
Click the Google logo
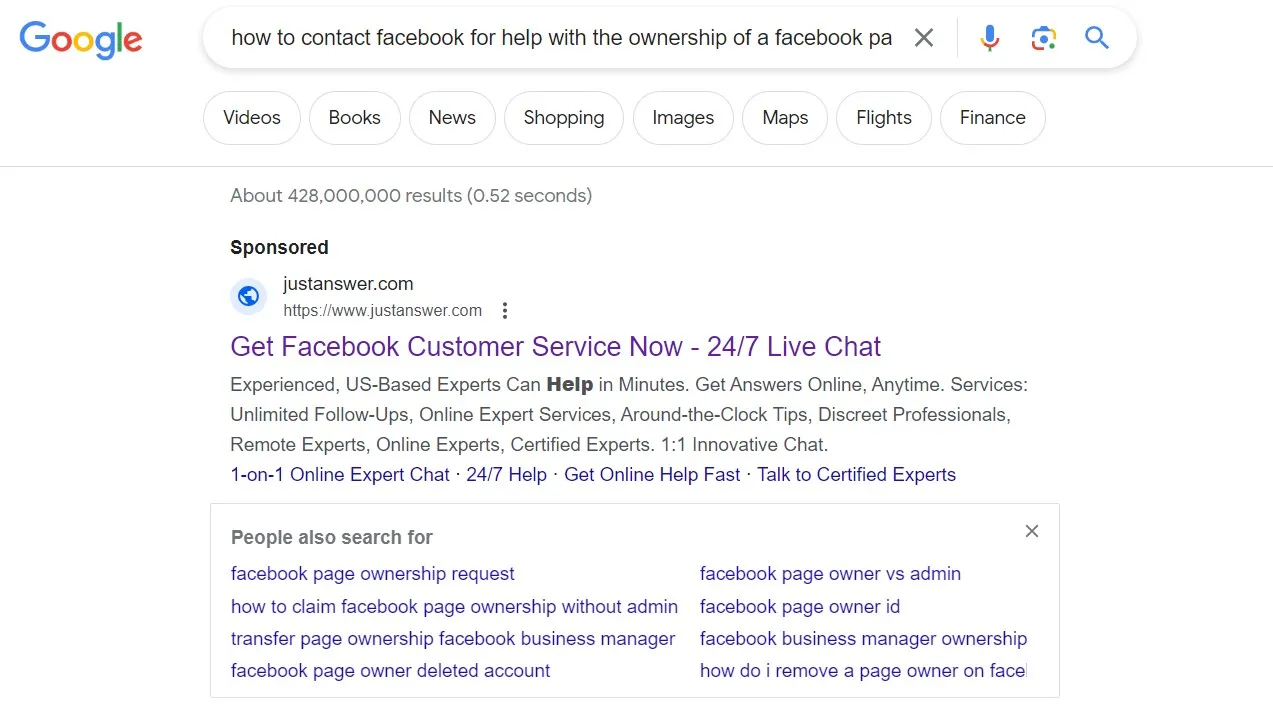coord(81,39)
